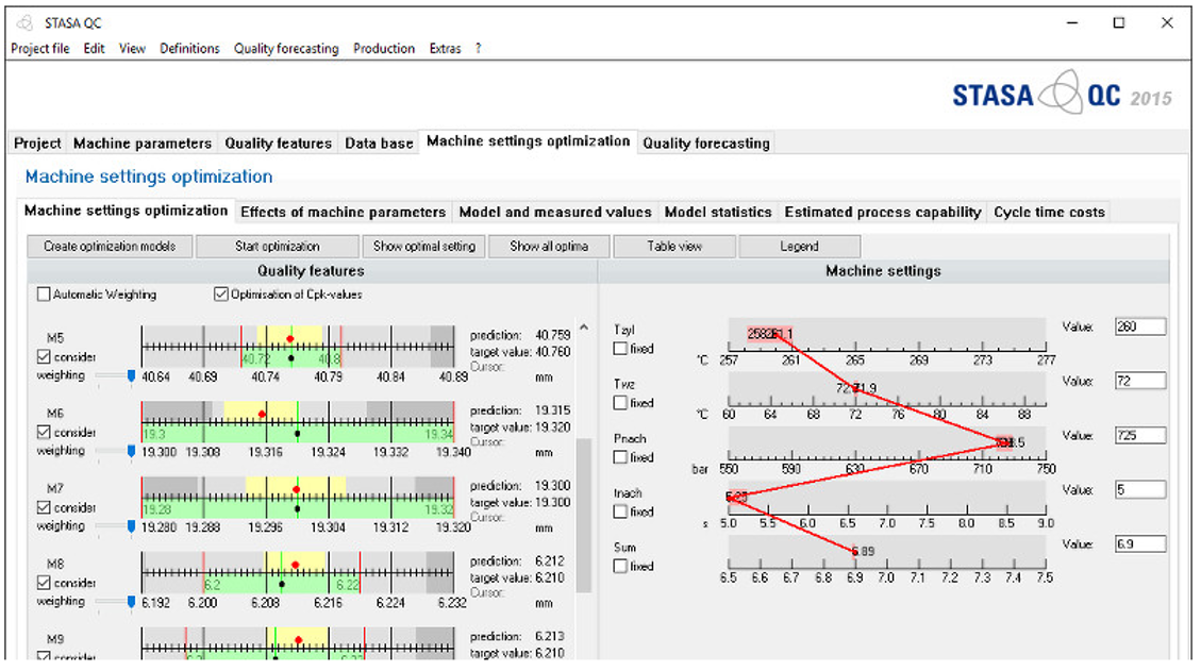
Task: Switch to the Machine parameters tab
Action: [142, 143]
